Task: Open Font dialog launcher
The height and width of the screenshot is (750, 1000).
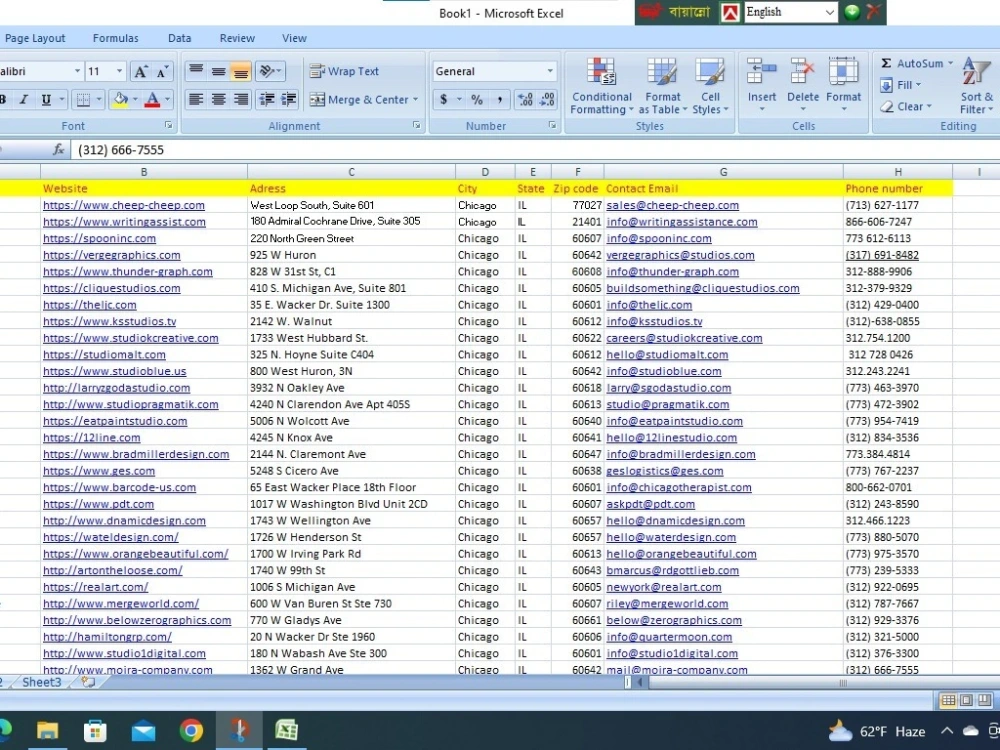Action: [x=168, y=126]
